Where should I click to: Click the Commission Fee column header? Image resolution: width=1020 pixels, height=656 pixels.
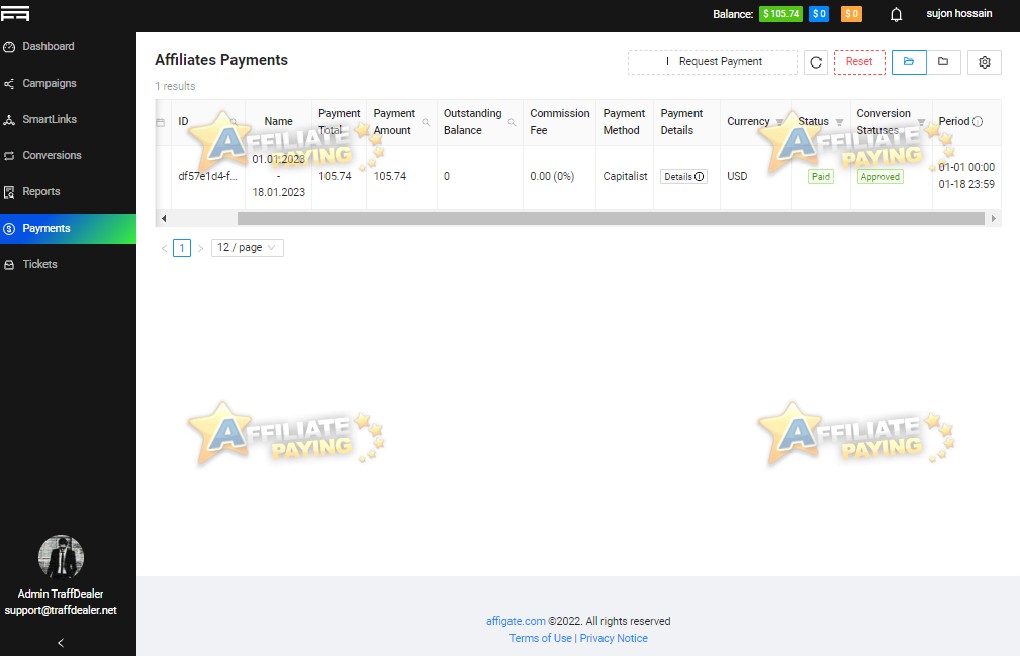click(559, 122)
